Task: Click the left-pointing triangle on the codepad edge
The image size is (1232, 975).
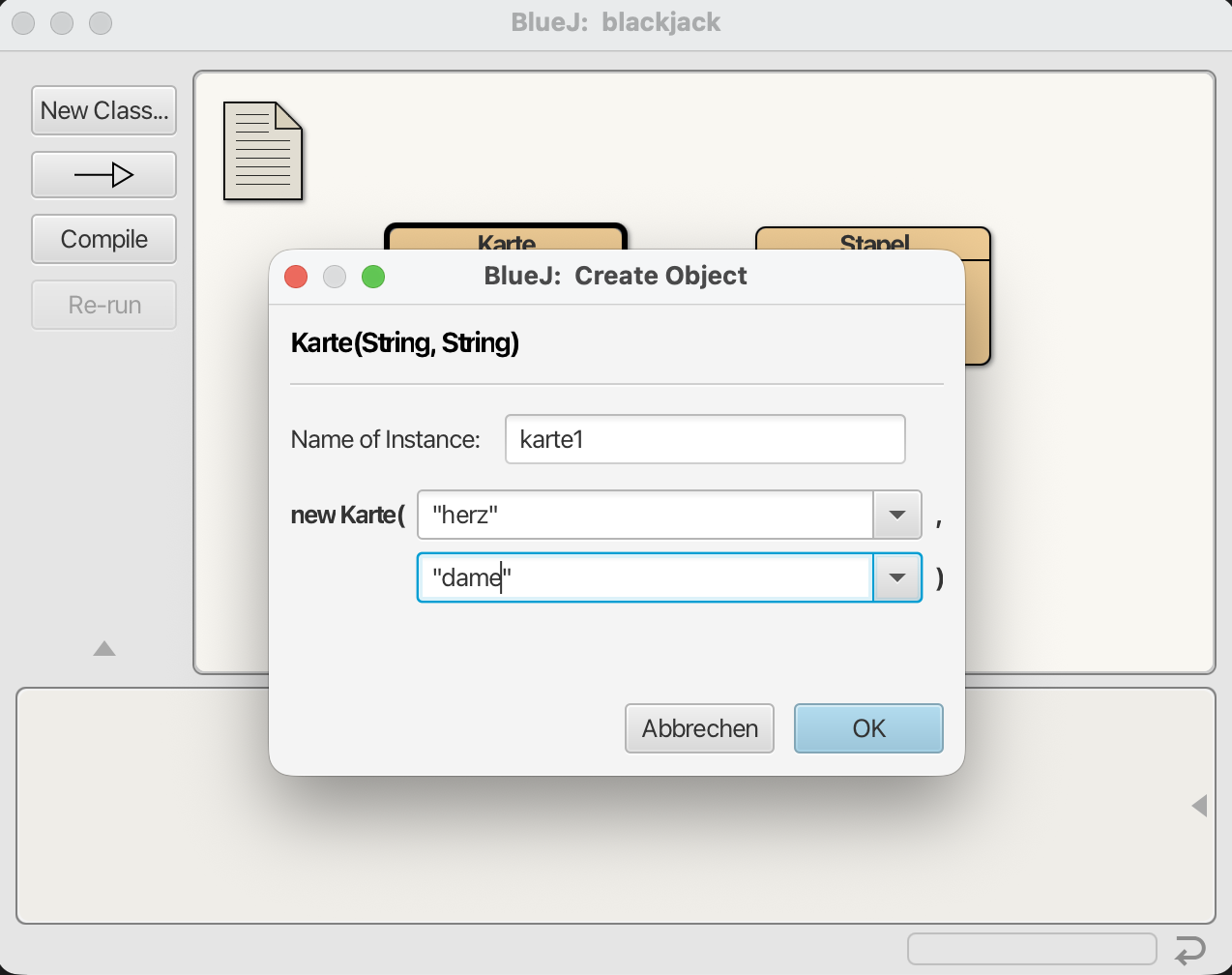Action: click(x=1199, y=804)
